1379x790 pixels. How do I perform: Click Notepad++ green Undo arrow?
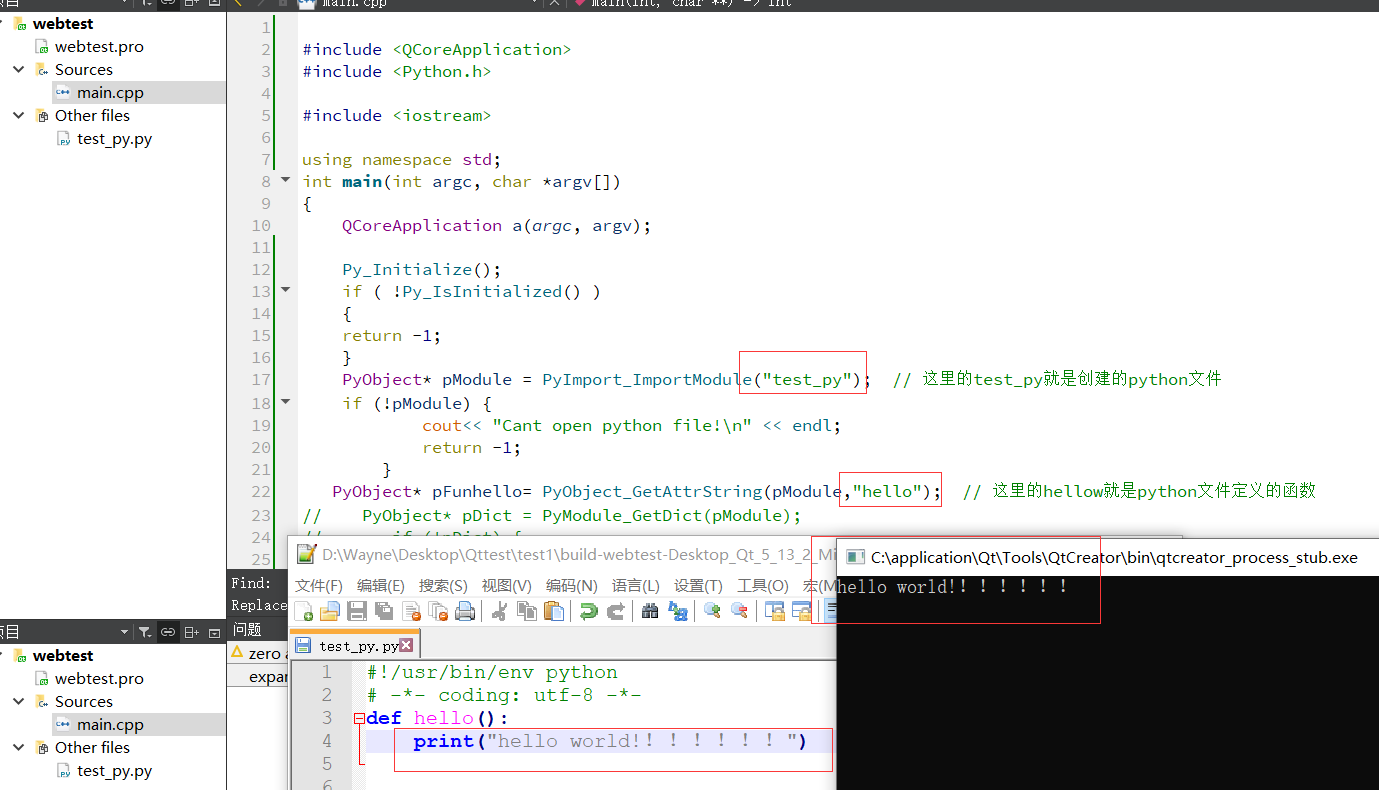point(589,611)
